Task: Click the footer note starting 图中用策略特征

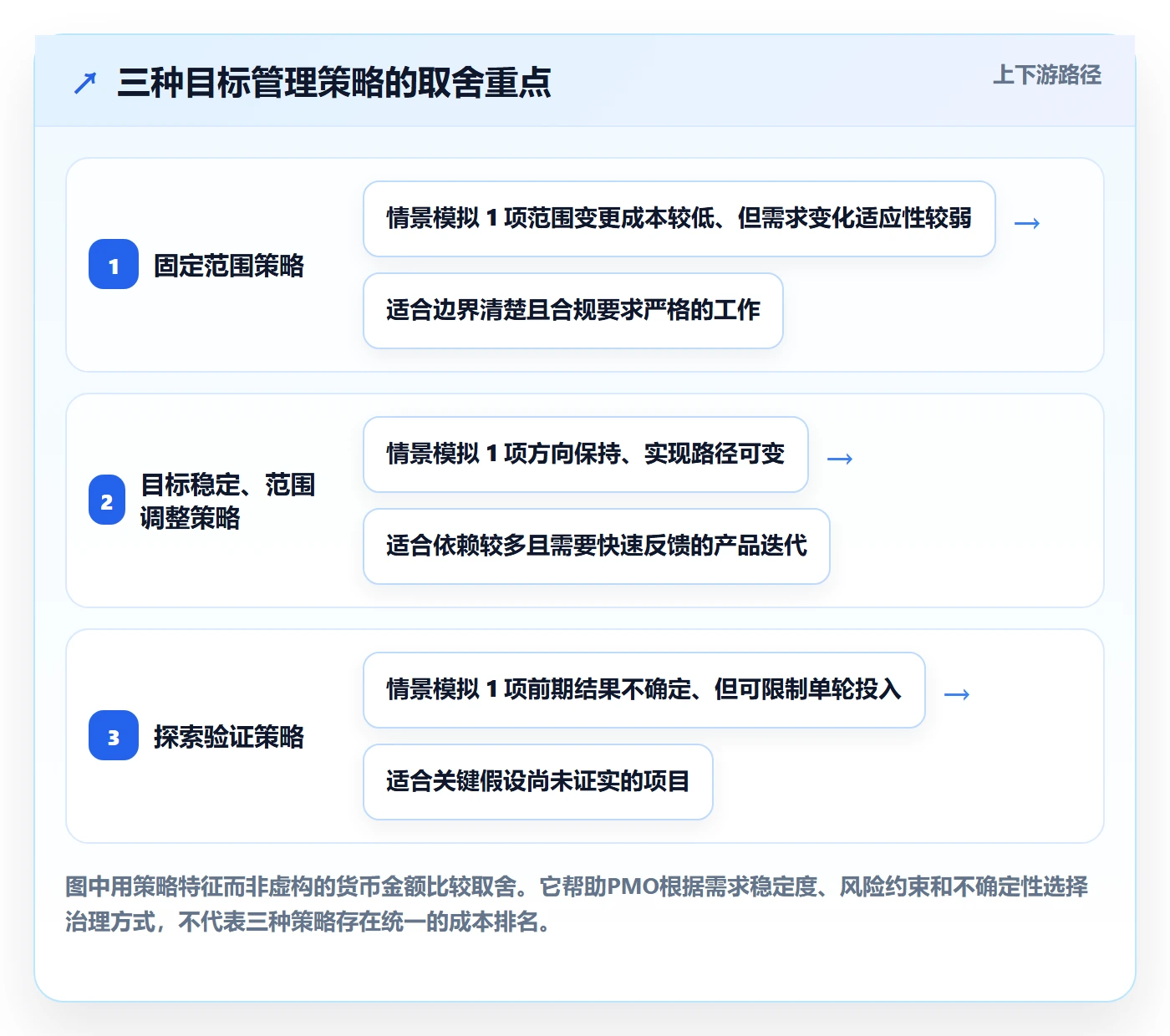Action: (x=577, y=904)
